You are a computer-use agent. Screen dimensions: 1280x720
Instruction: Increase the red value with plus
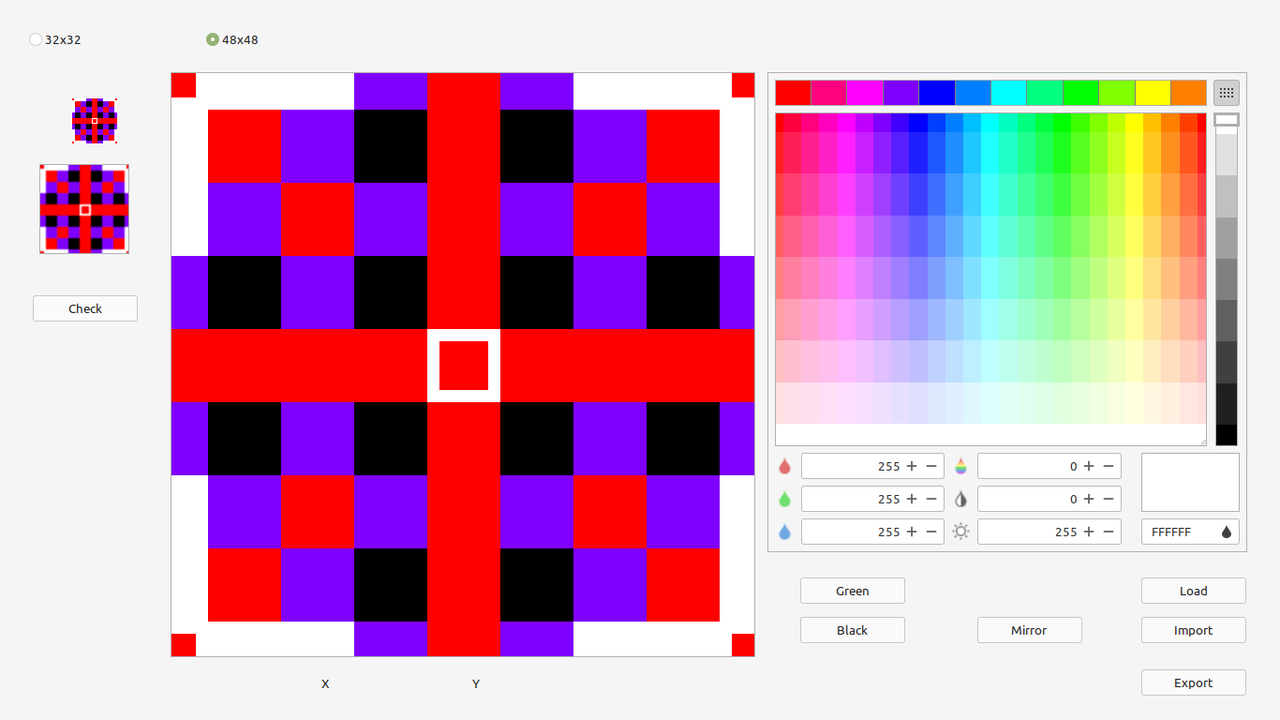pyautogui.click(x=911, y=466)
